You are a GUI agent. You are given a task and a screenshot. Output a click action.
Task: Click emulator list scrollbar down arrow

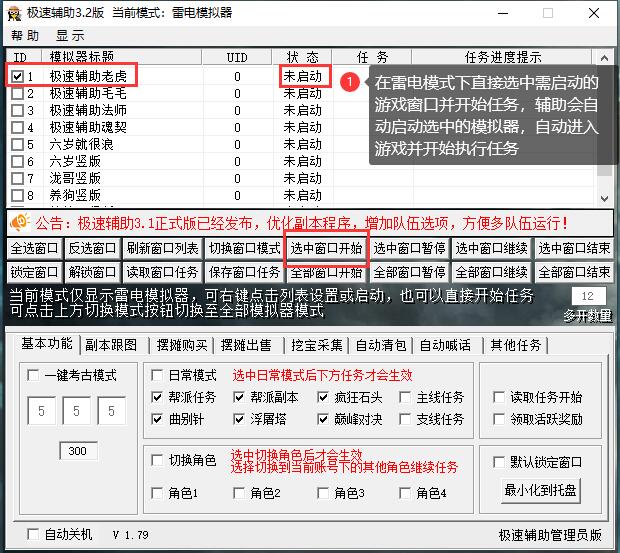604,198
